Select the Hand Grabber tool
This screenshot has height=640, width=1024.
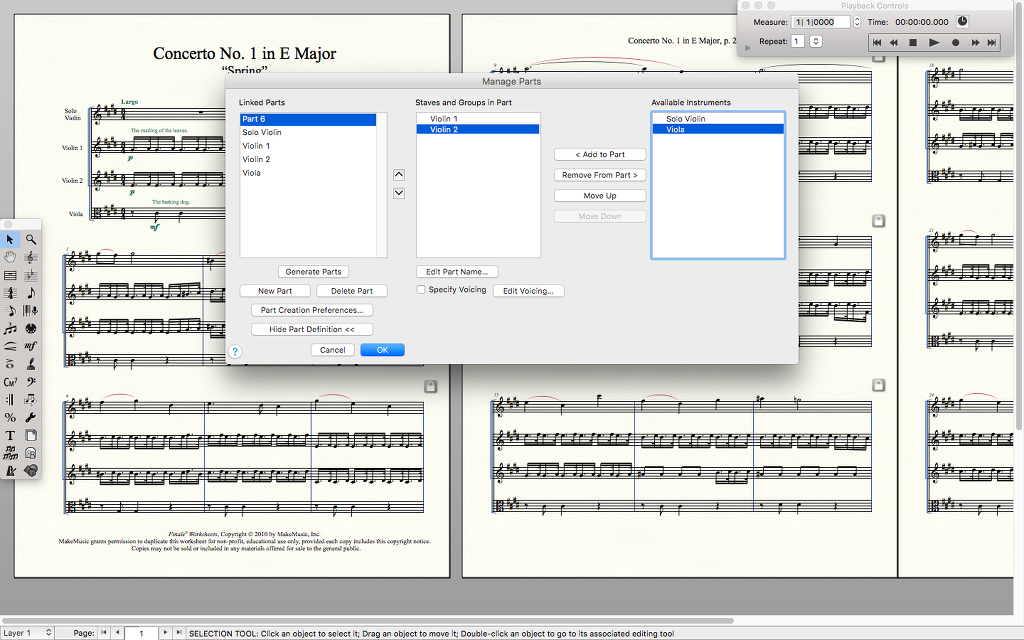(x=10, y=257)
